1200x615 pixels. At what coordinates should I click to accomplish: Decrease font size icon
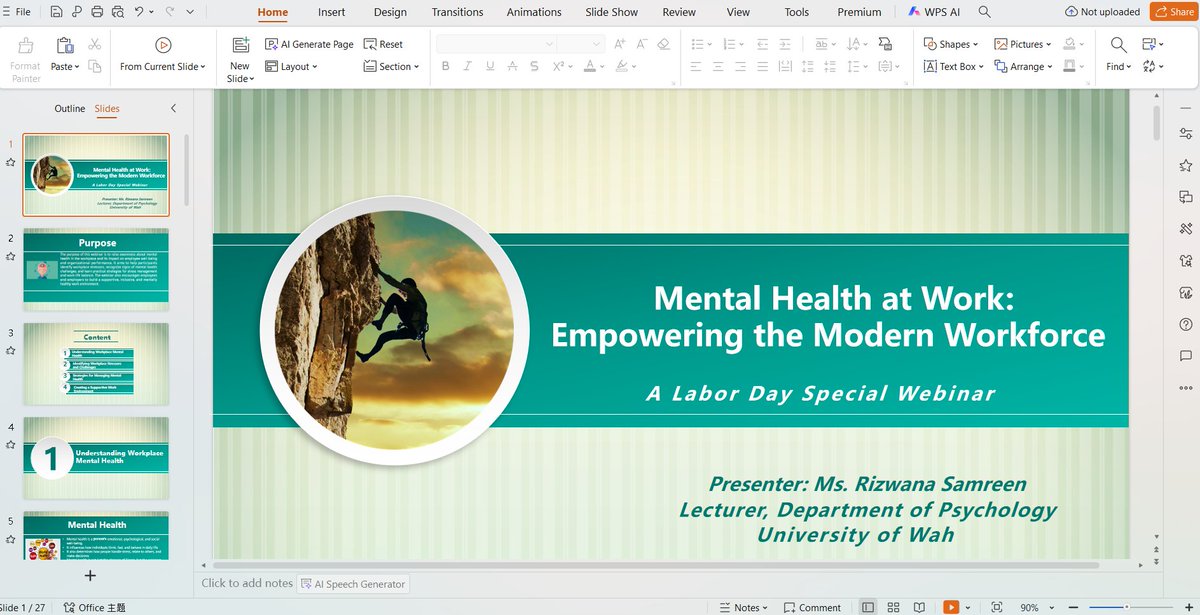click(642, 44)
